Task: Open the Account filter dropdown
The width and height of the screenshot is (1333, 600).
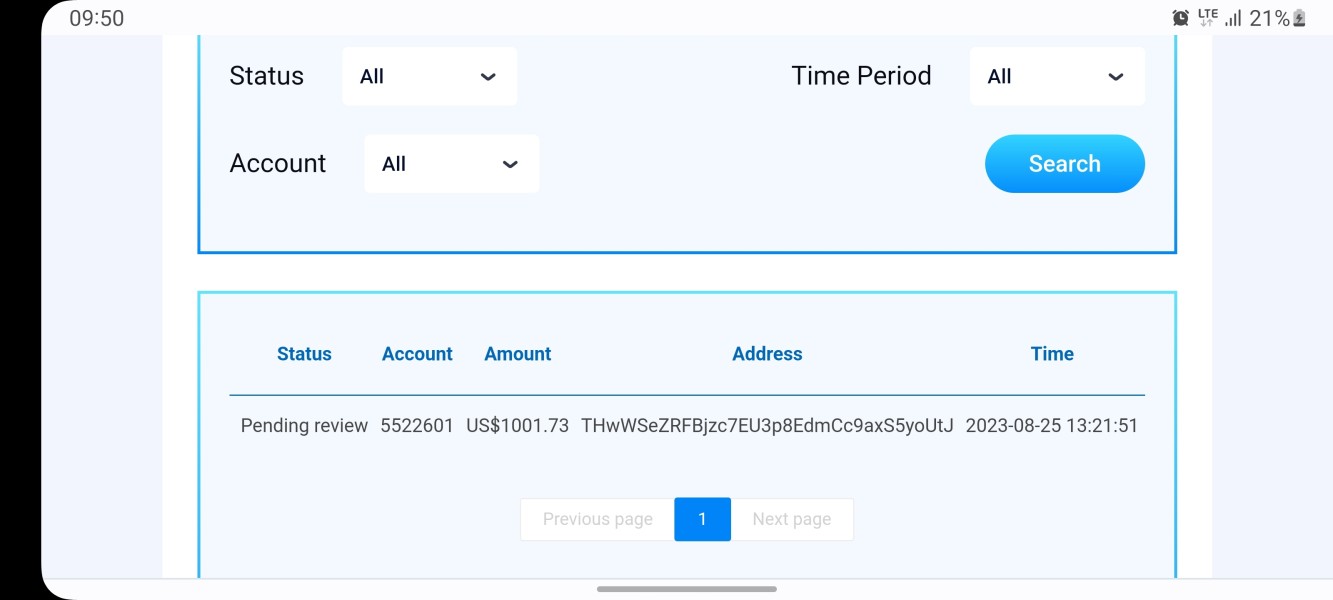Action: 451,164
